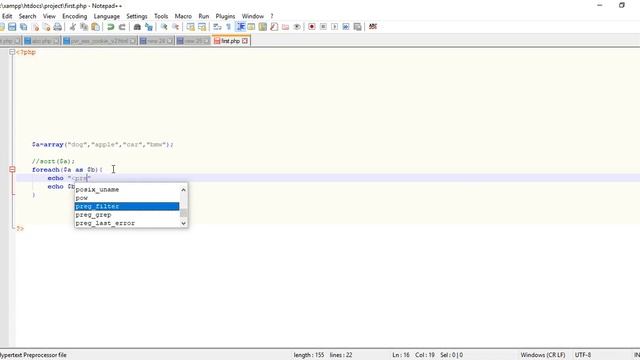640x360 pixels.
Task: Open the Language menu
Action: [x=107, y=16]
